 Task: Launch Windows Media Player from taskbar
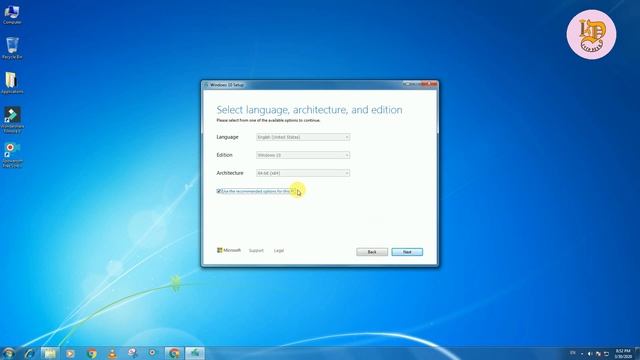(70, 353)
